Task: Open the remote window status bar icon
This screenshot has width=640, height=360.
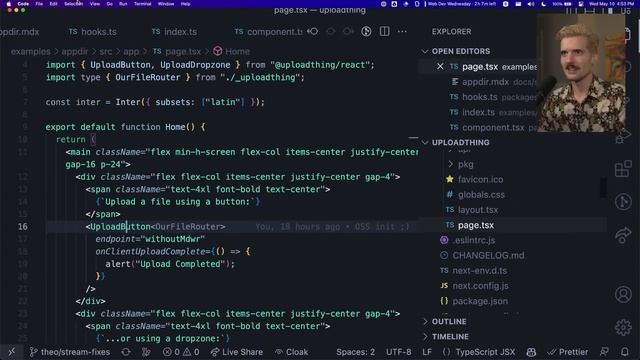Action: pyautogui.click(x=11, y=352)
